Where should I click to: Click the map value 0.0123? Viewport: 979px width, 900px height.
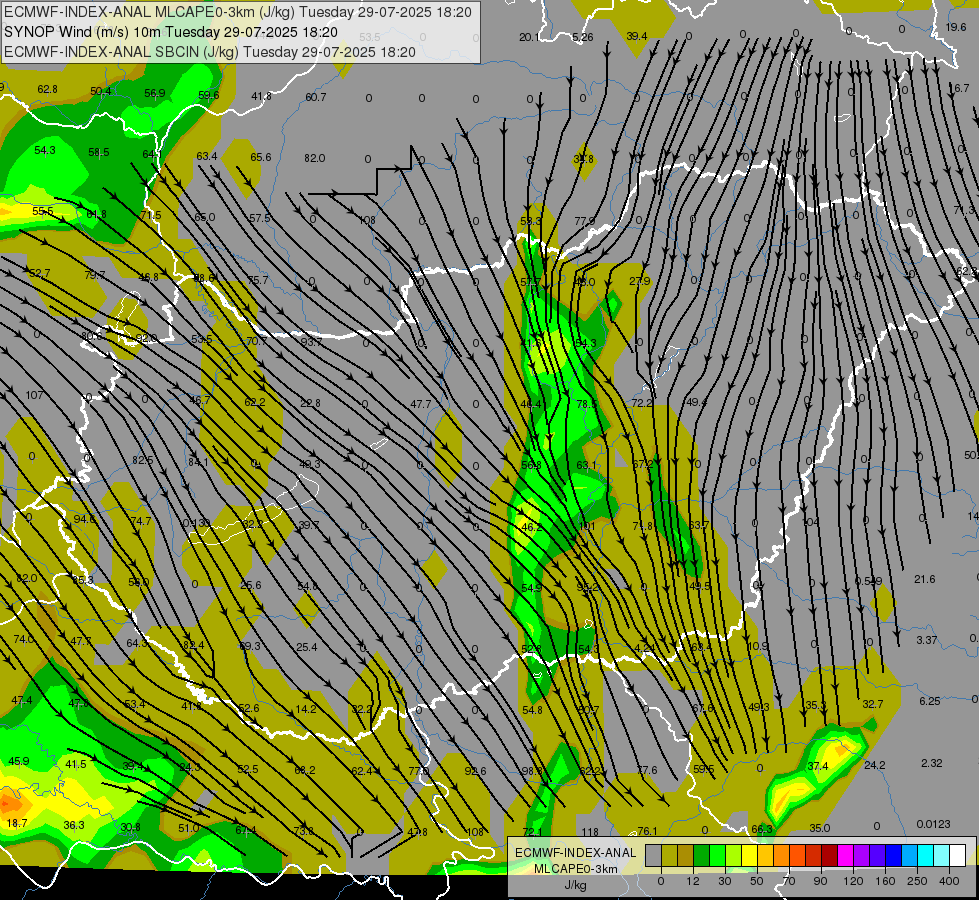click(x=933, y=824)
